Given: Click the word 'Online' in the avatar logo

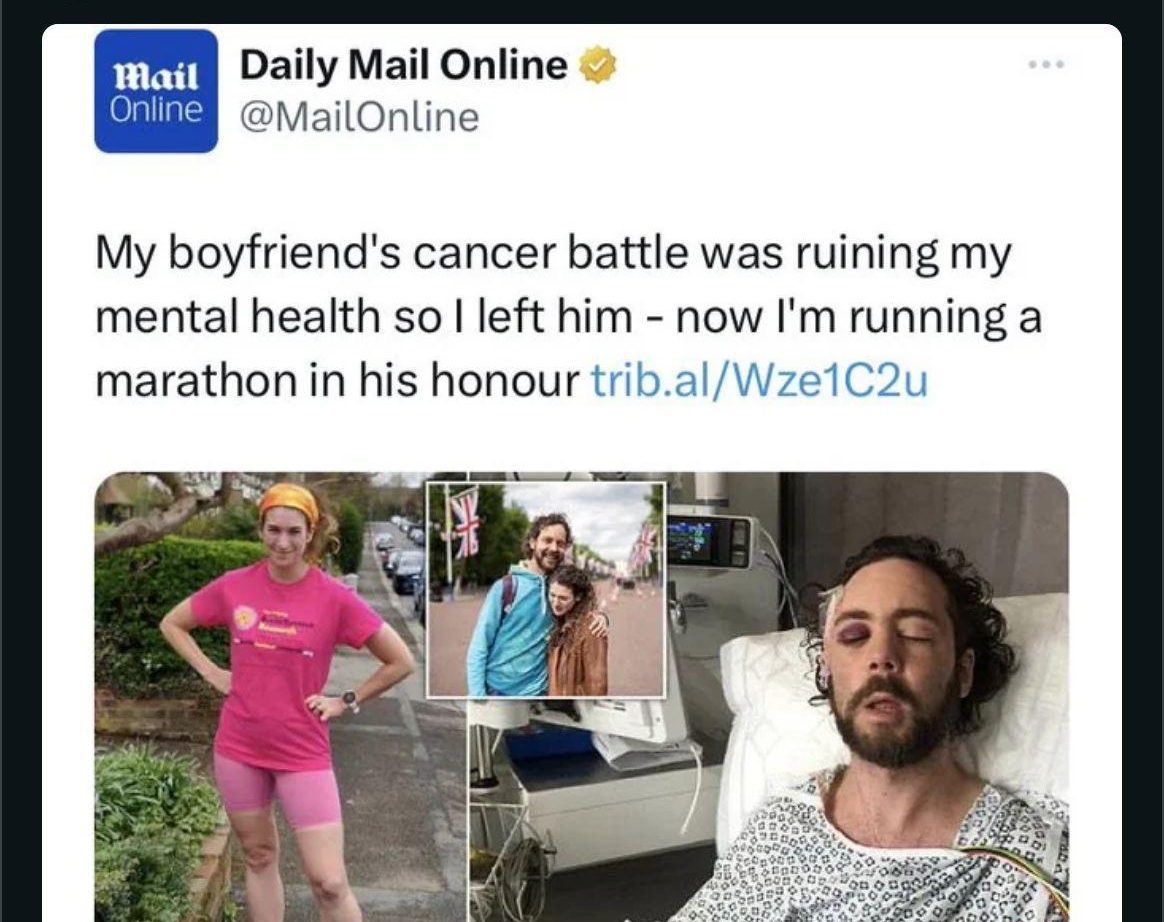Looking at the screenshot, I should point(156,109).
